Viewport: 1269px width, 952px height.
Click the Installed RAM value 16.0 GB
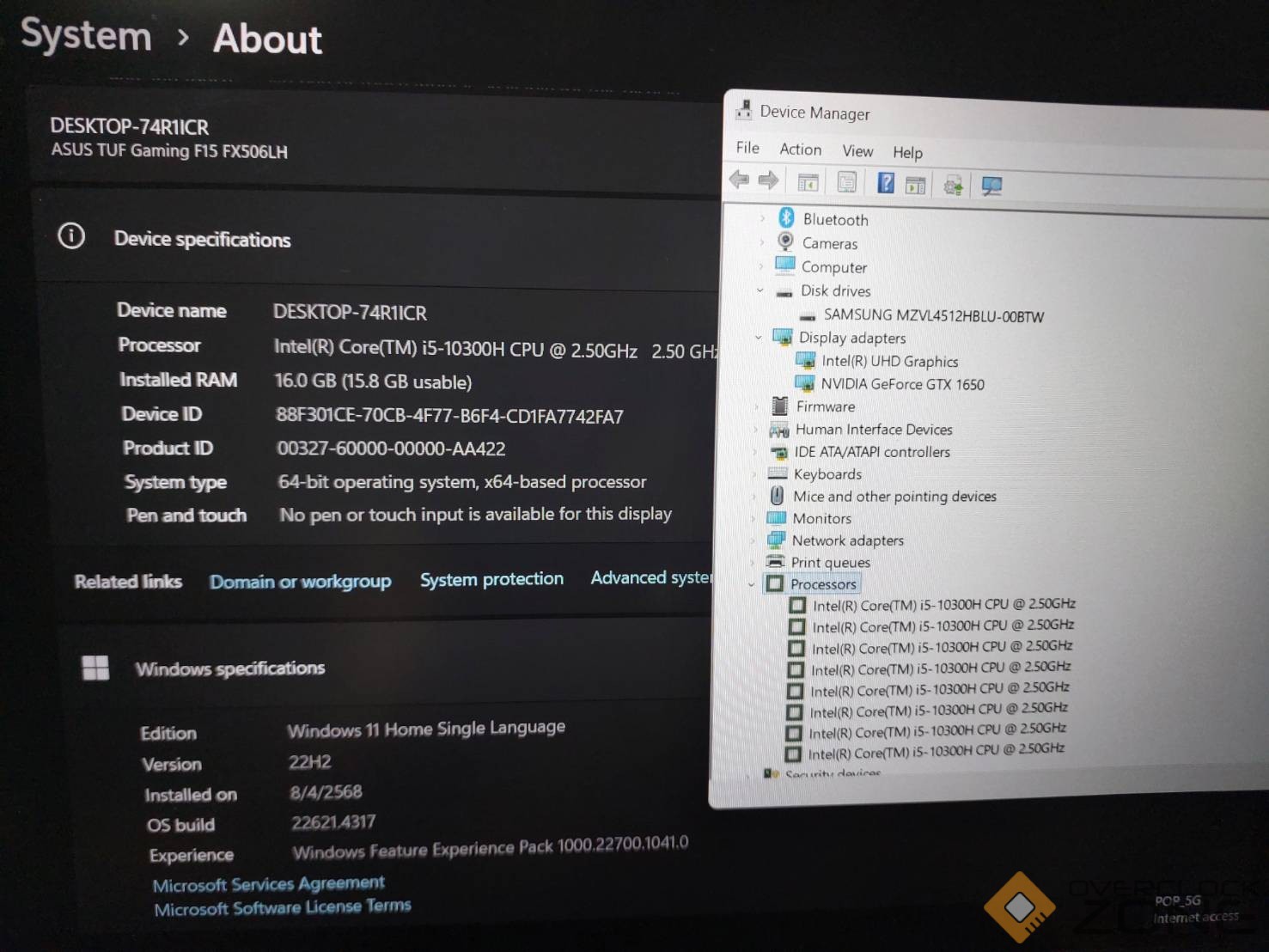point(373,381)
